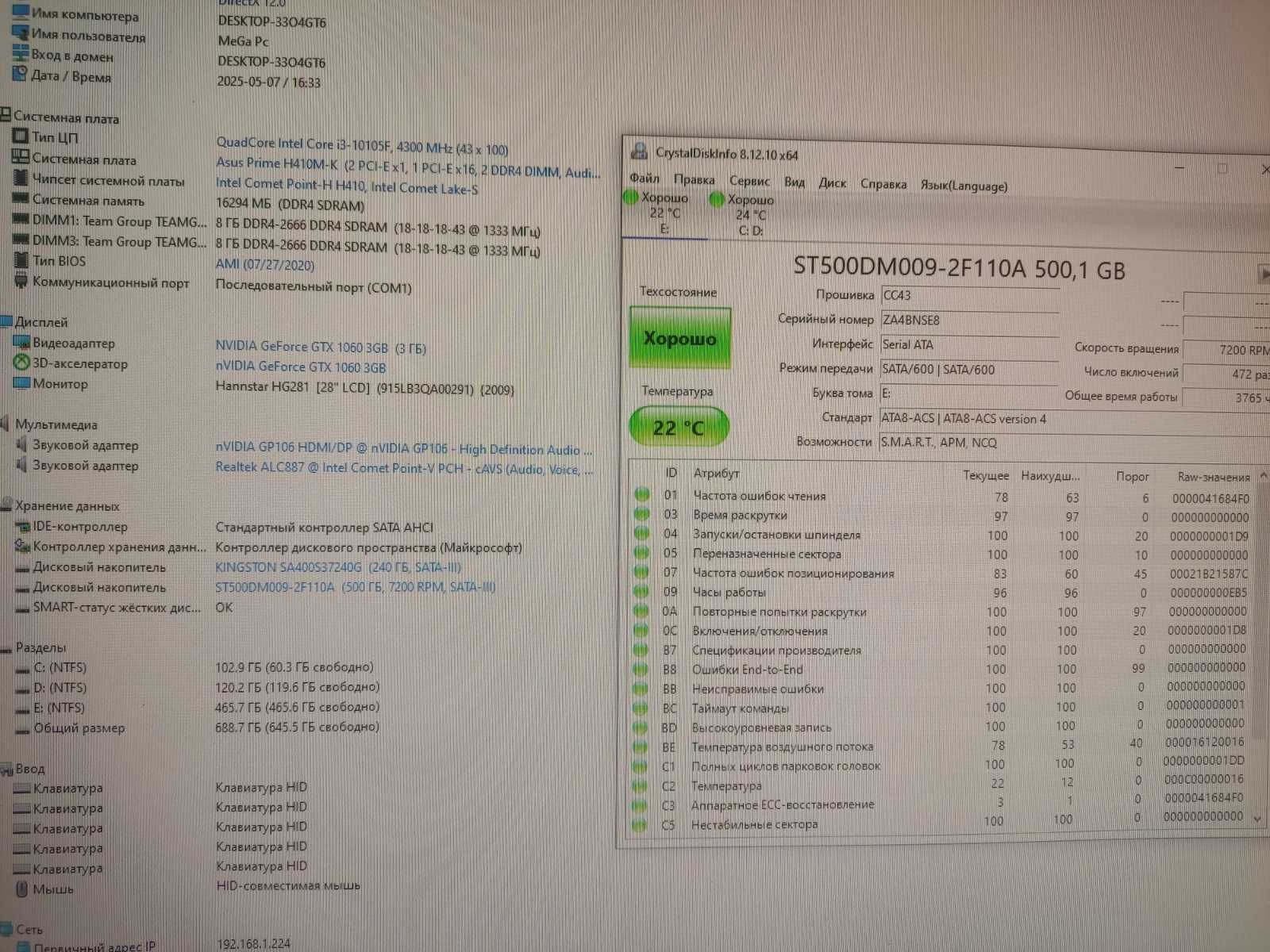
Task: Click the Raw-значения column header
Action: click(x=1213, y=477)
